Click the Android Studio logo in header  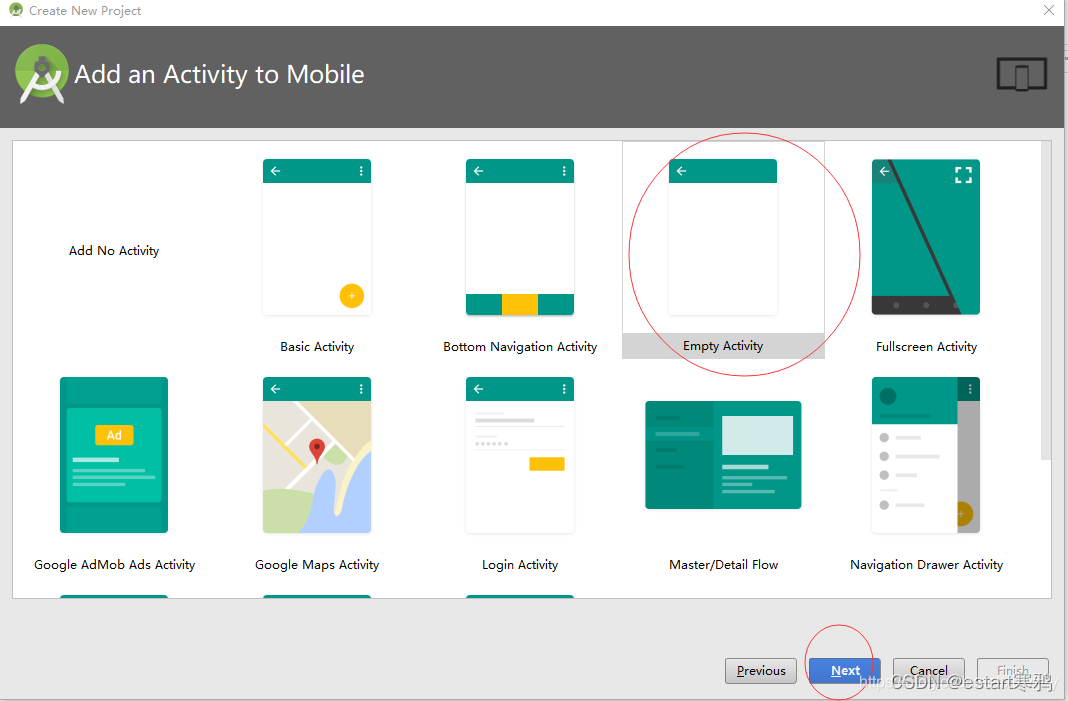tap(42, 74)
